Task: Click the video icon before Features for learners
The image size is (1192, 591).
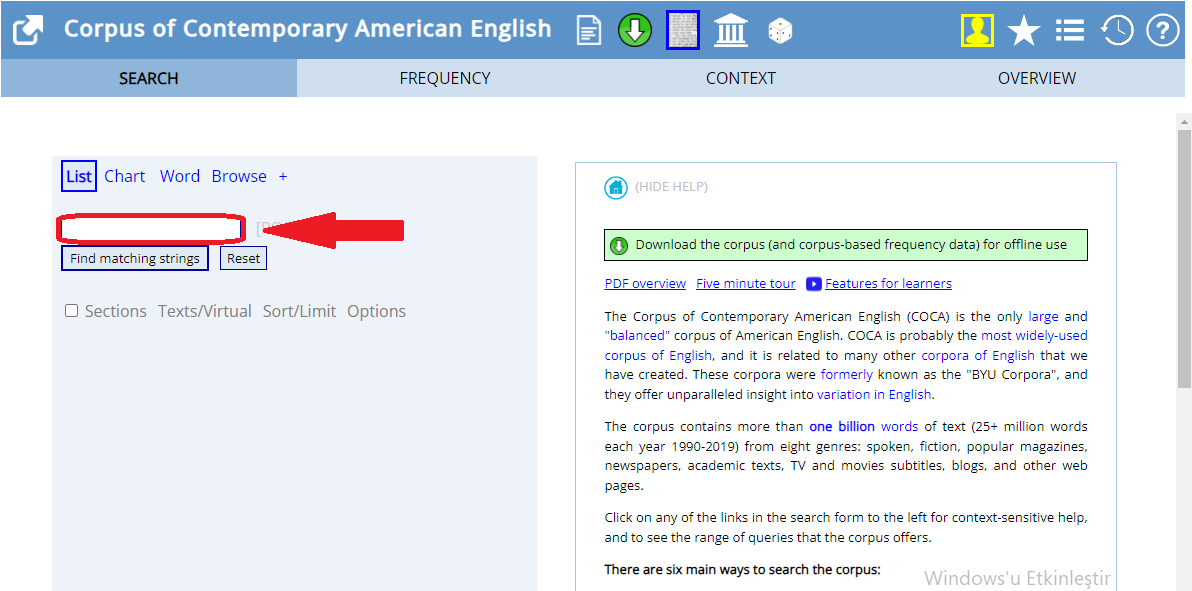Action: point(813,284)
